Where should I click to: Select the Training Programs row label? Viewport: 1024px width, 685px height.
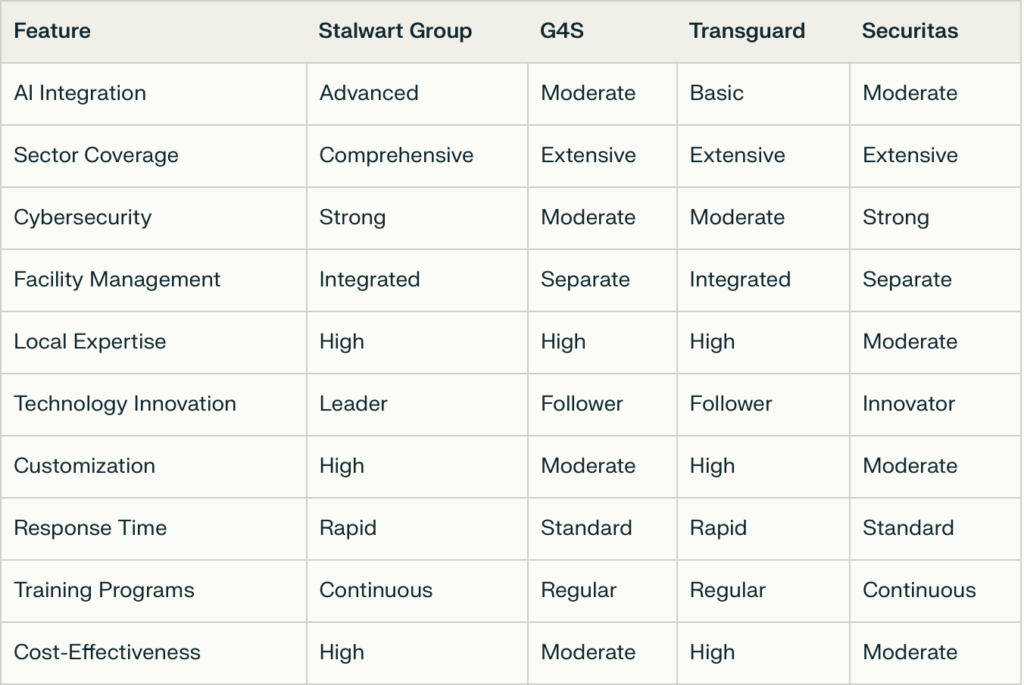point(104,590)
